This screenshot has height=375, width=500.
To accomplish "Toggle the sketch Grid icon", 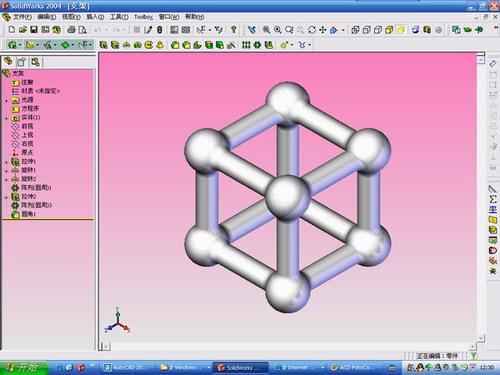I will pyautogui.click(x=137, y=30).
